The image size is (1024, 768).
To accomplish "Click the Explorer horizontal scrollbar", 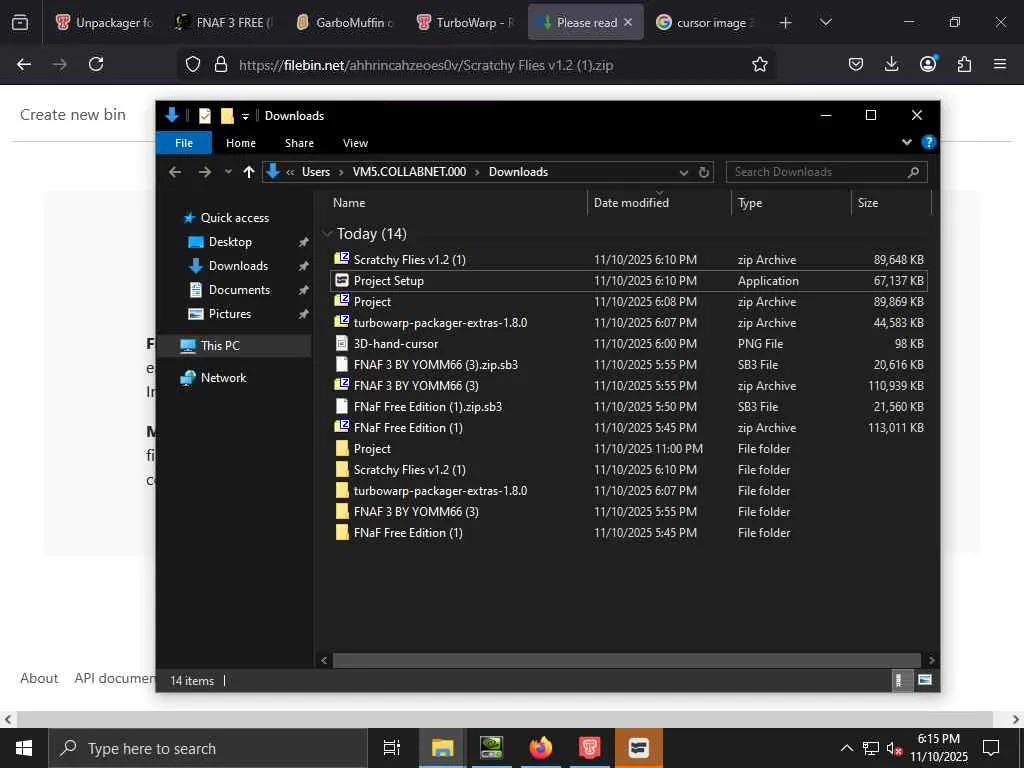I will pos(626,660).
